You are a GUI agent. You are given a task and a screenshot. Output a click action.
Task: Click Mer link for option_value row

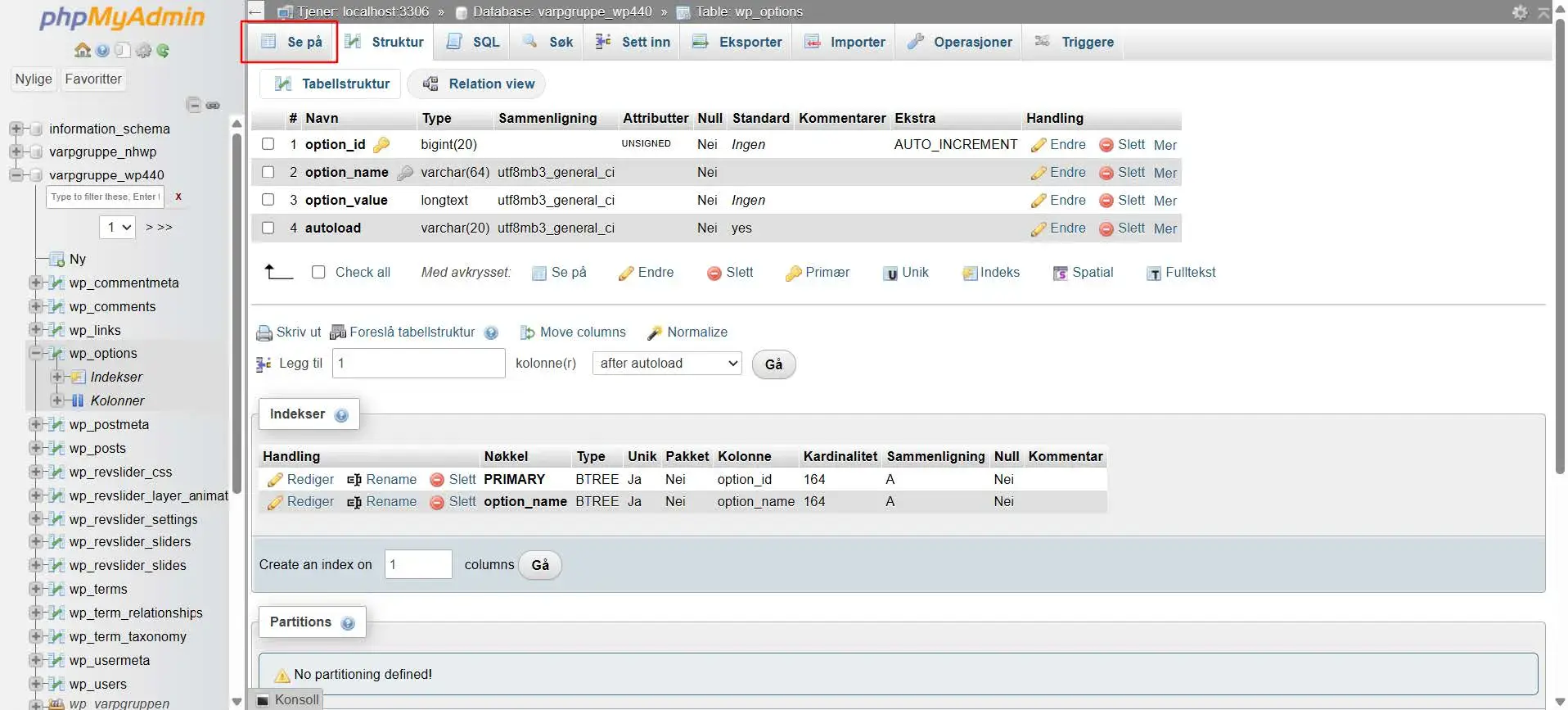(1165, 201)
